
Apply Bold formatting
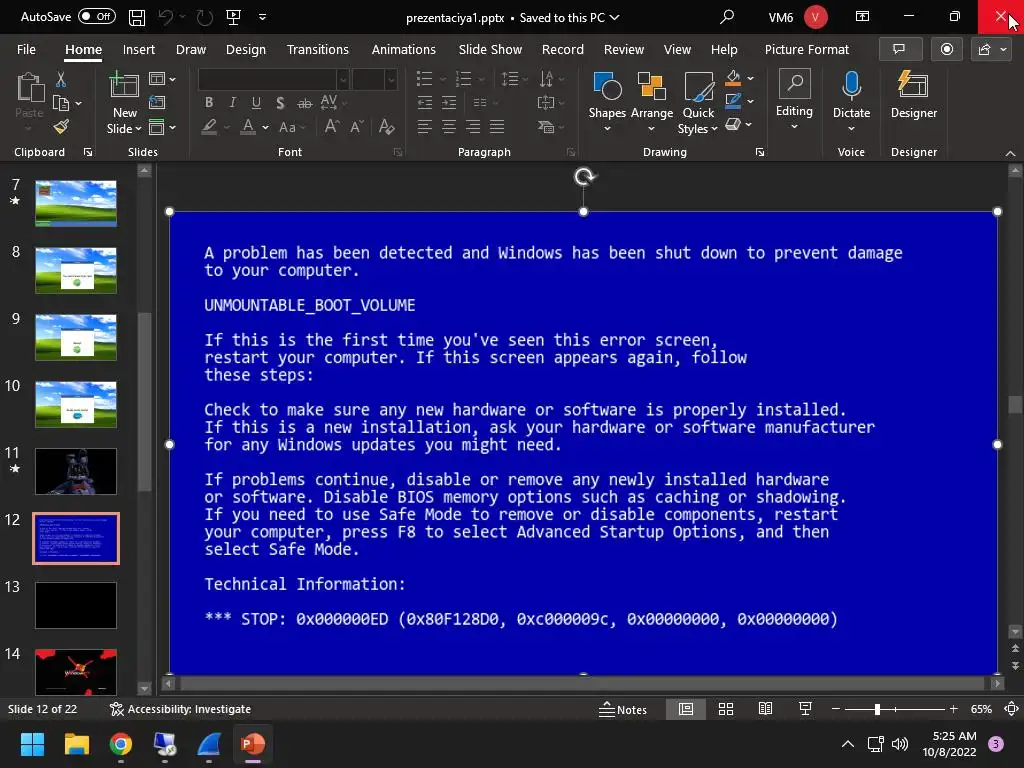(x=209, y=103)
